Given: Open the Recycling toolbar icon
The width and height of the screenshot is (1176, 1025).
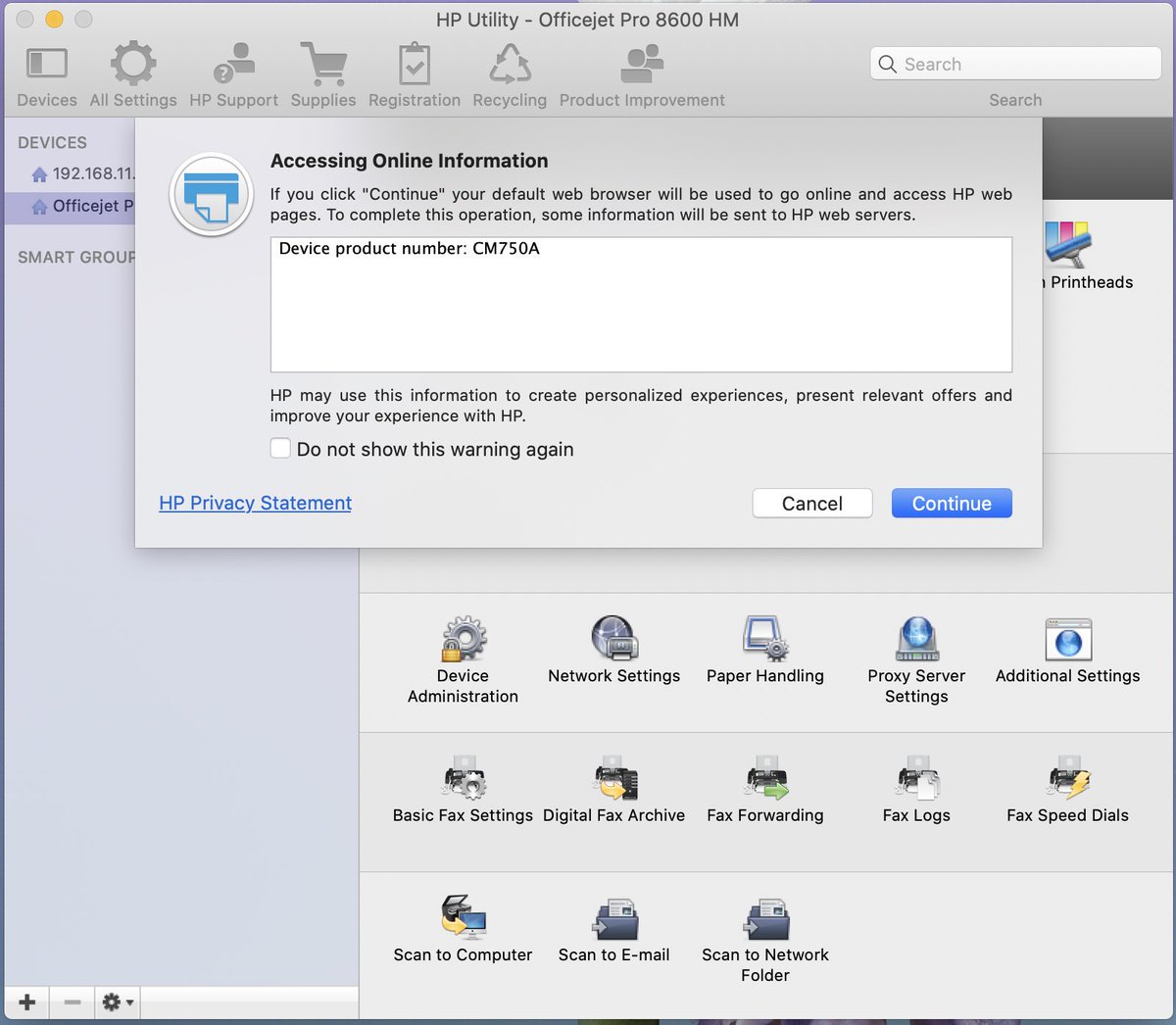Looking at the screenshot, I should [x=510, y=65].
